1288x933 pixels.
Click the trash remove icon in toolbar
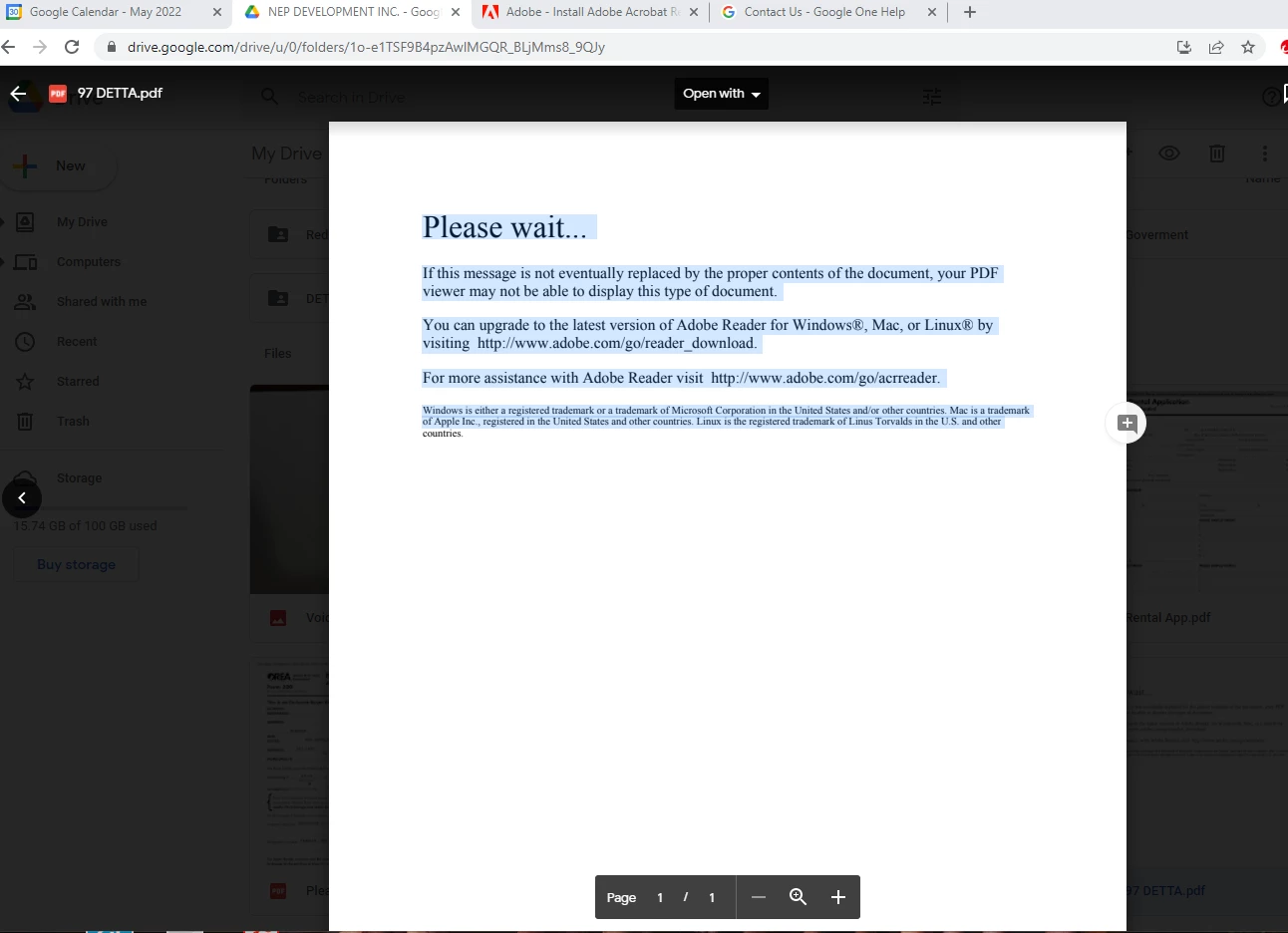coord(1217,154)
